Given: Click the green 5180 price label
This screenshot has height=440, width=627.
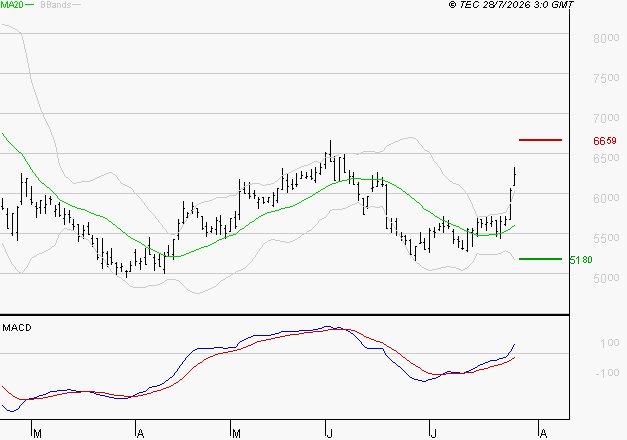Looking at the screenshot, I should (x=581, y=260).
